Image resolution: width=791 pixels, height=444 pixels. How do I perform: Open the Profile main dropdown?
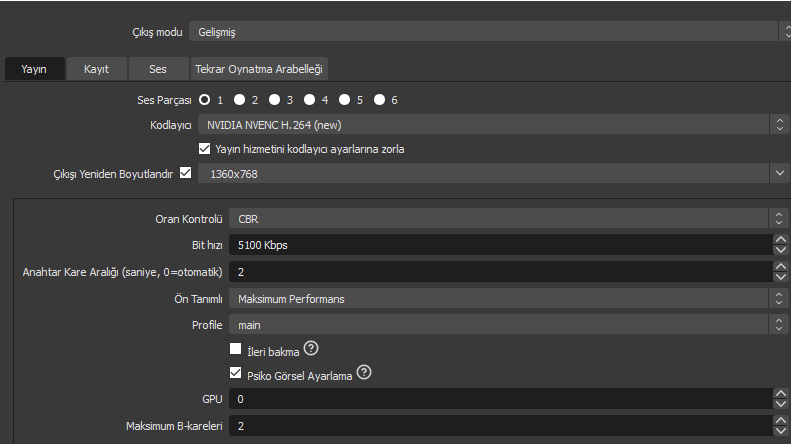point(506,325)
